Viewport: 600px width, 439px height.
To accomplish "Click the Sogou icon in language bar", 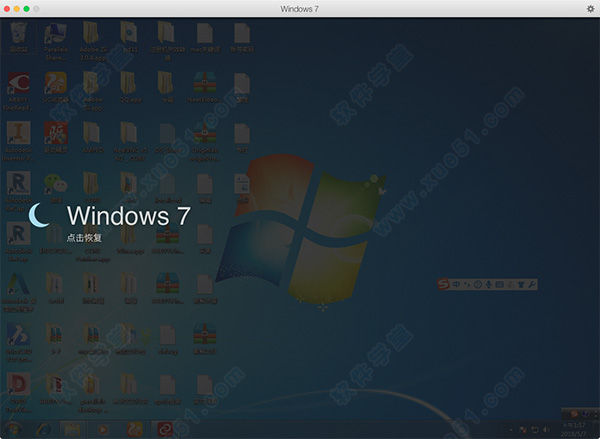I will (574, 413).
